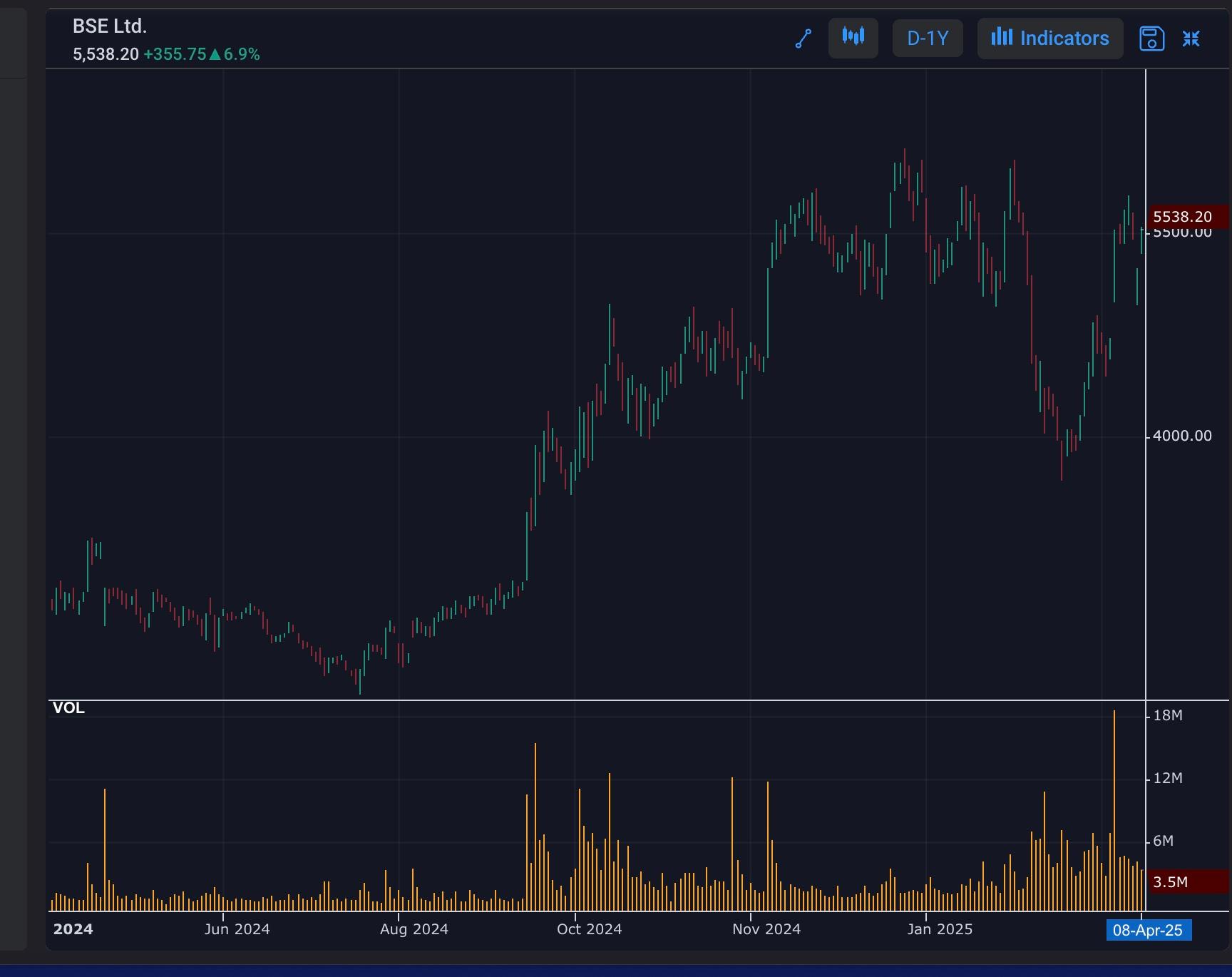The height and width of the screenshot is (977, 1232).
Task: Click the 08-Apr-25 date marker
Action: coord(1148,930)
